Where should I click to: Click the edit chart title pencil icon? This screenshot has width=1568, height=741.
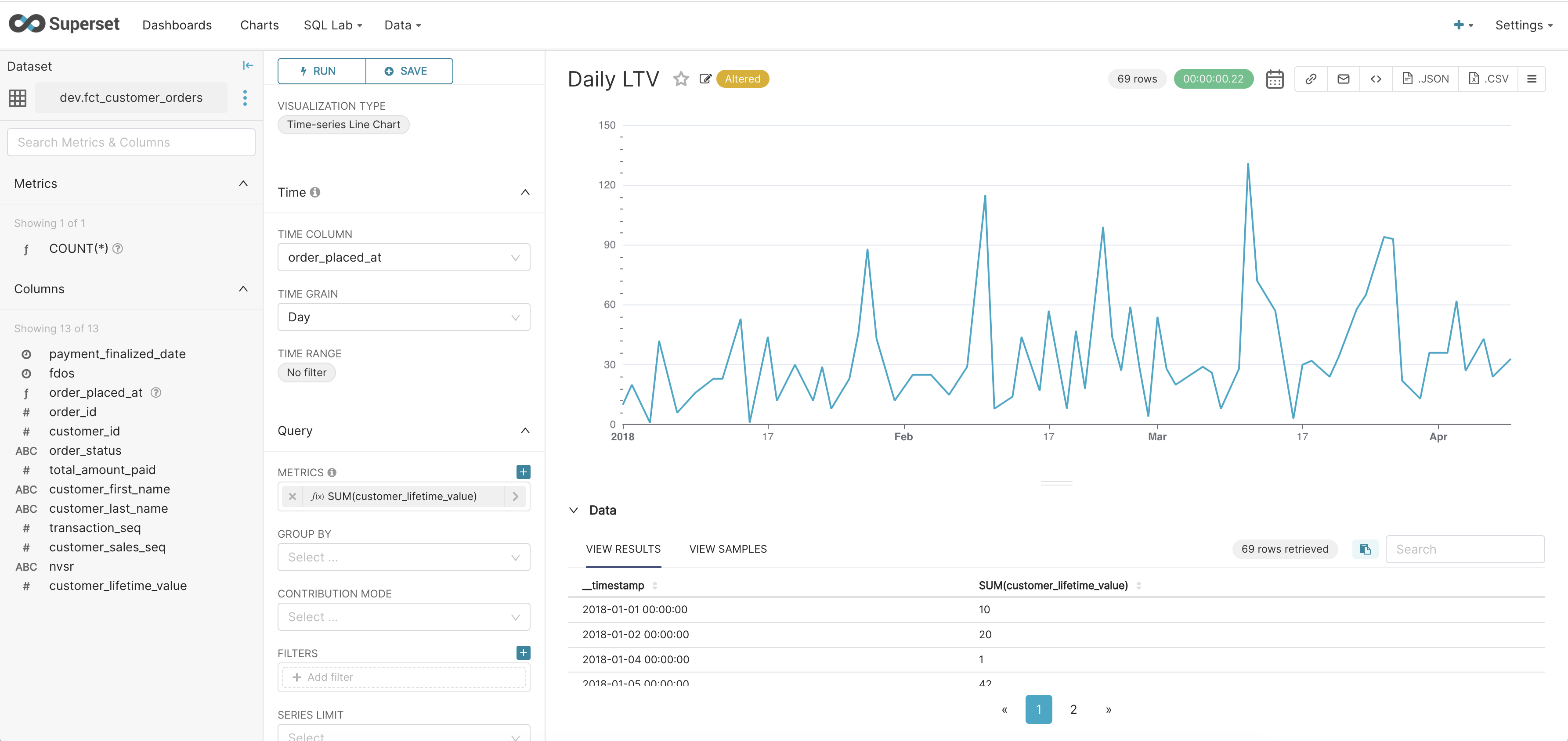[705, 79]
